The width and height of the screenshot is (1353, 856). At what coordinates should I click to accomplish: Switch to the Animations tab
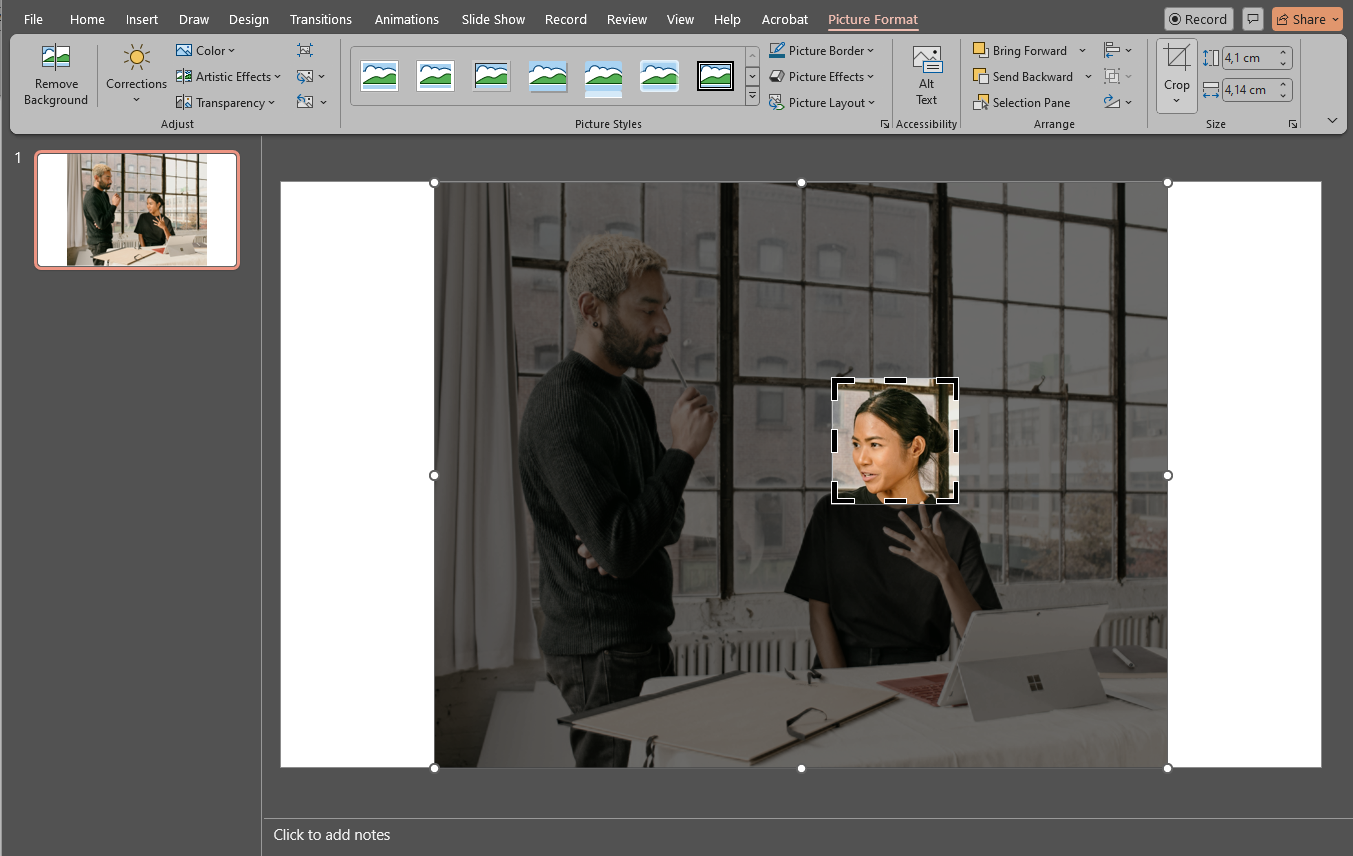(x=407, y=19)
